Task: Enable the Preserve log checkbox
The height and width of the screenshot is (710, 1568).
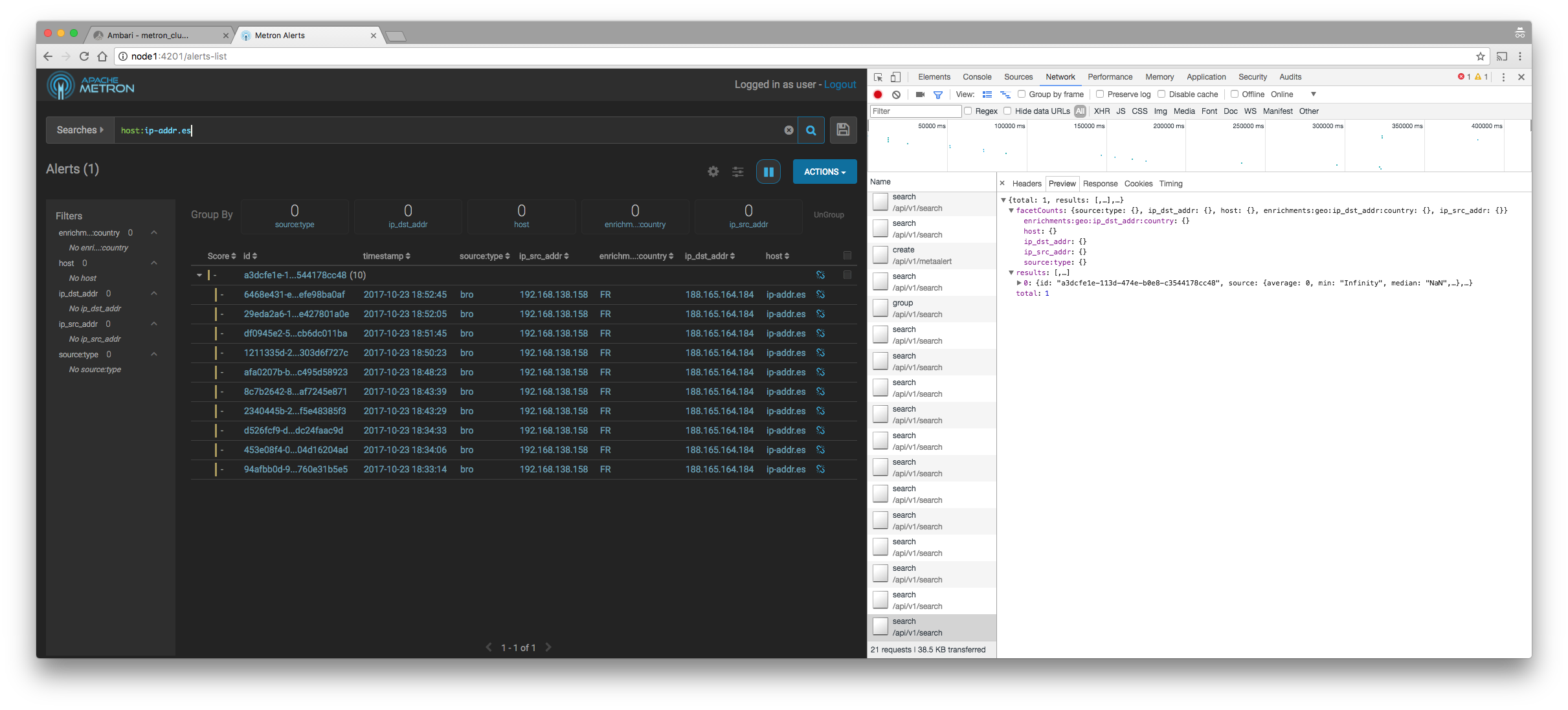Action: (1100, 94)
